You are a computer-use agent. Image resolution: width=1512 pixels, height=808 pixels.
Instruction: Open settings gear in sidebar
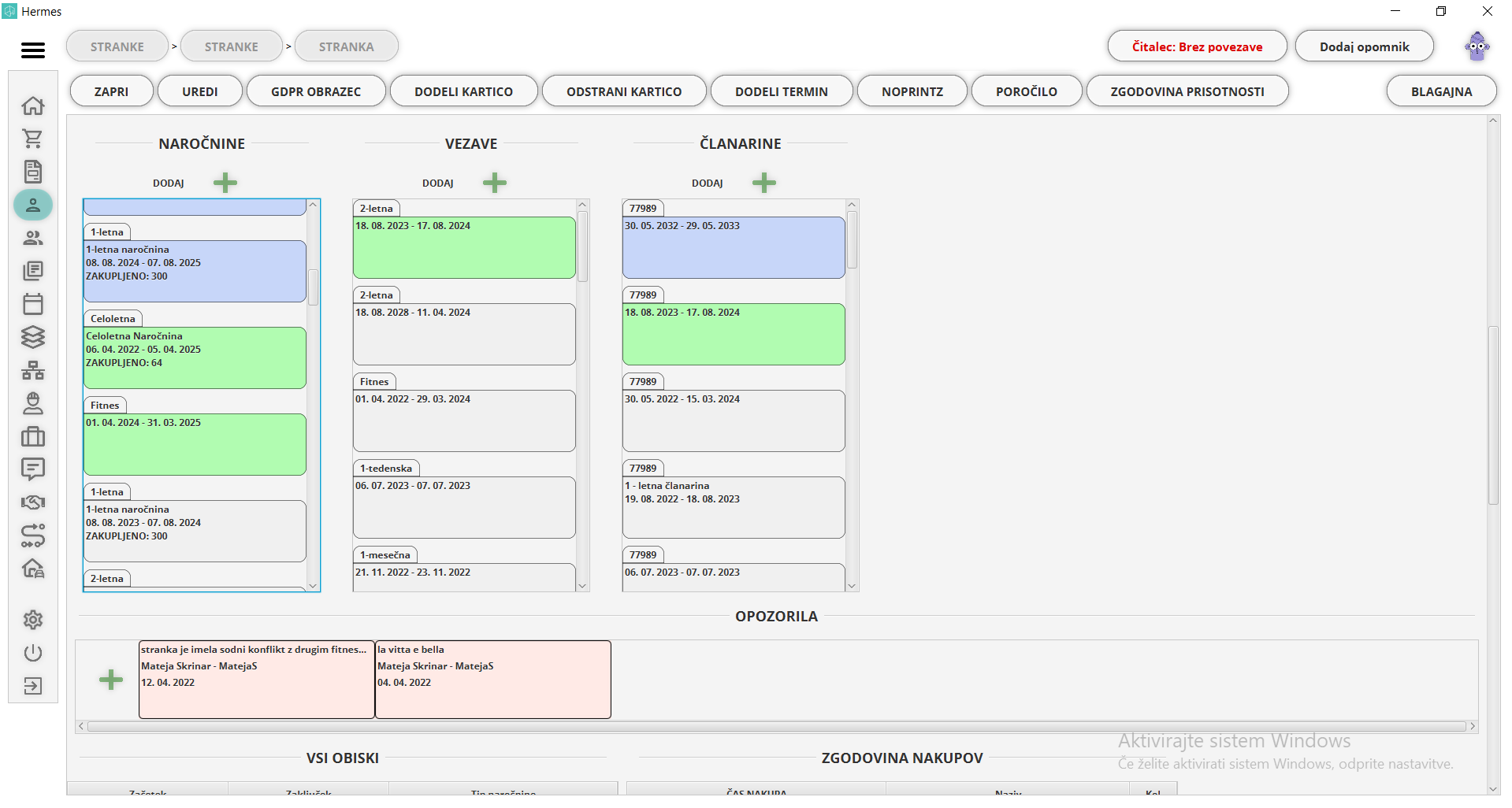33,620
